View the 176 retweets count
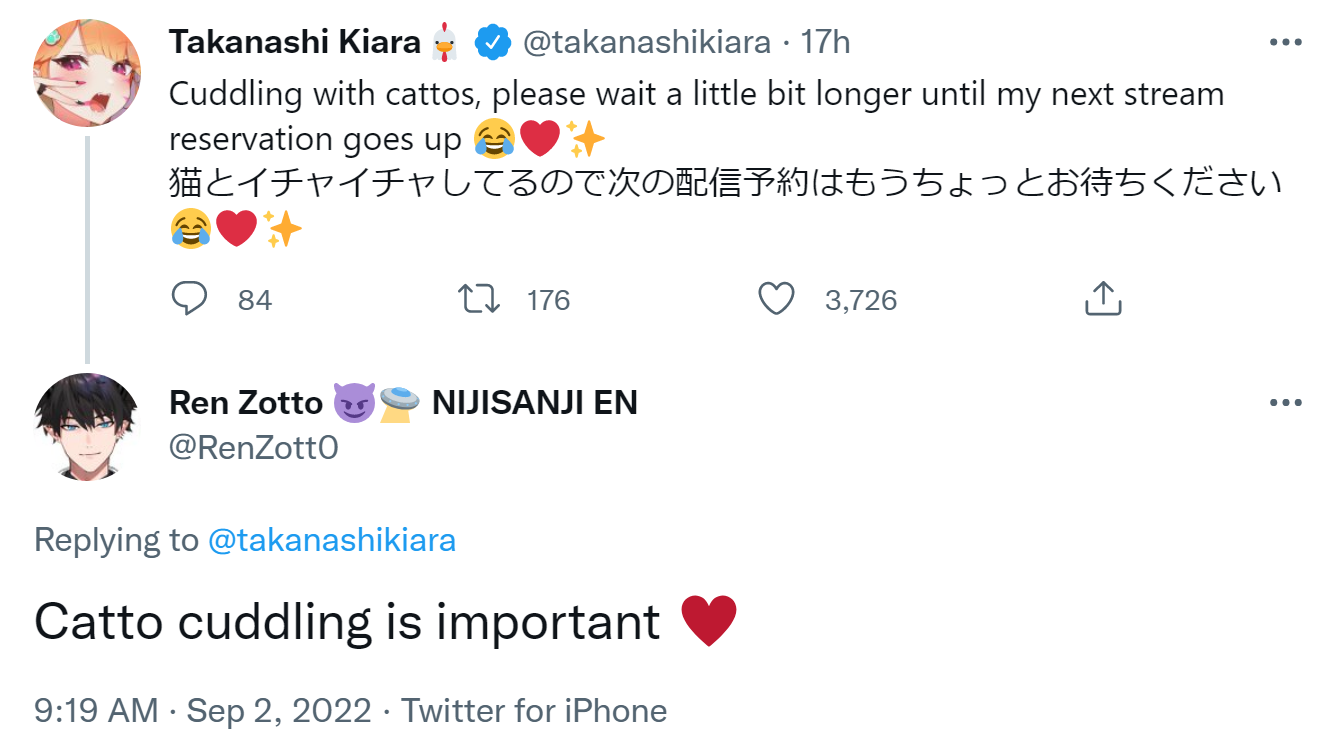1335x754 pixels. 548,300
